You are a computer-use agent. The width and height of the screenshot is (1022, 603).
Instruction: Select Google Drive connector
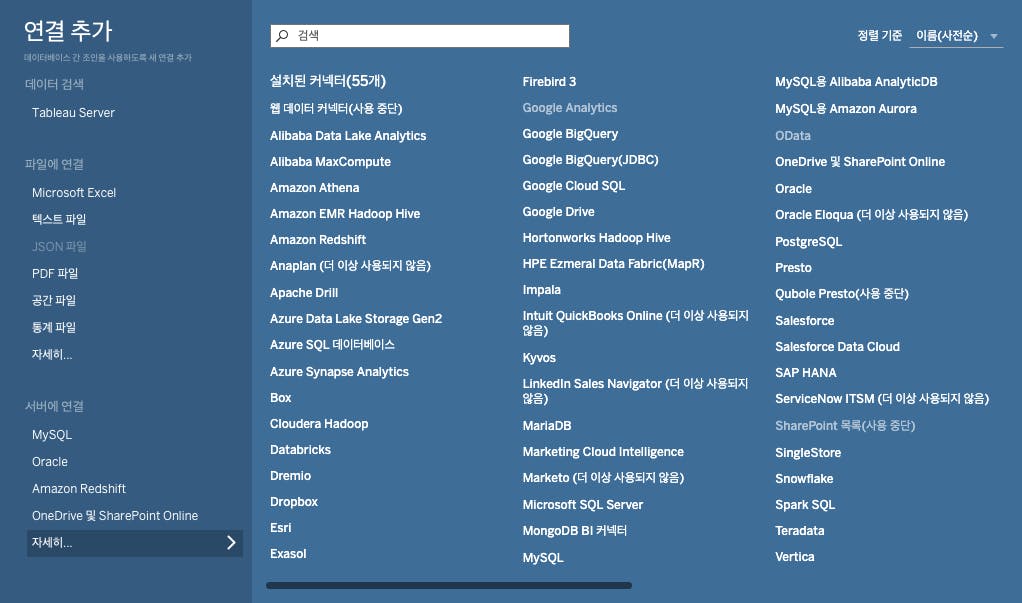click(558, 213)
